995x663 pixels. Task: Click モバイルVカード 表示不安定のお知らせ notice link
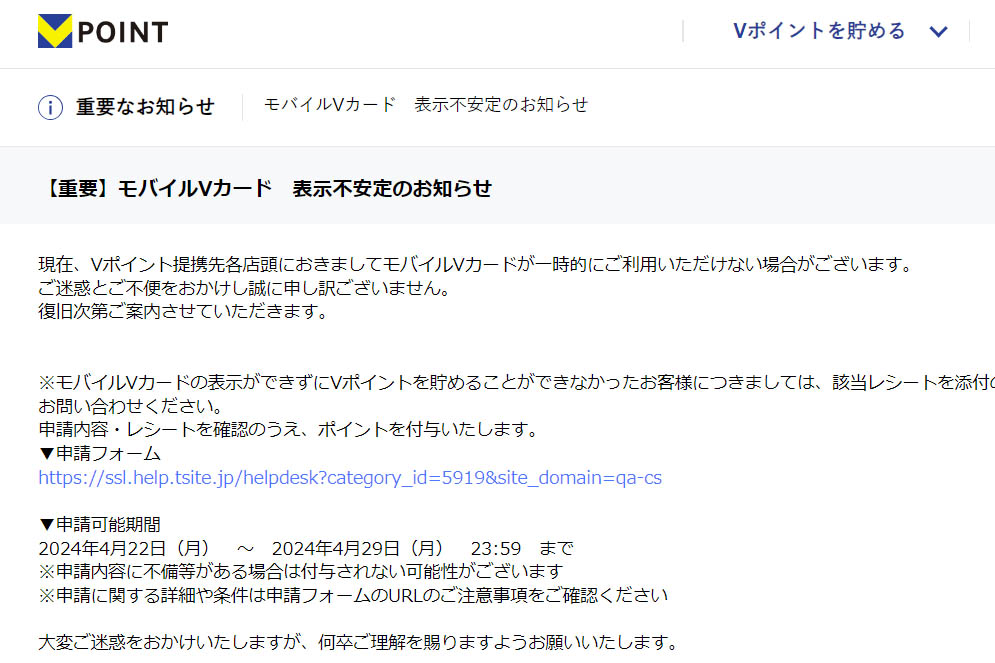(x=426, y=105)
